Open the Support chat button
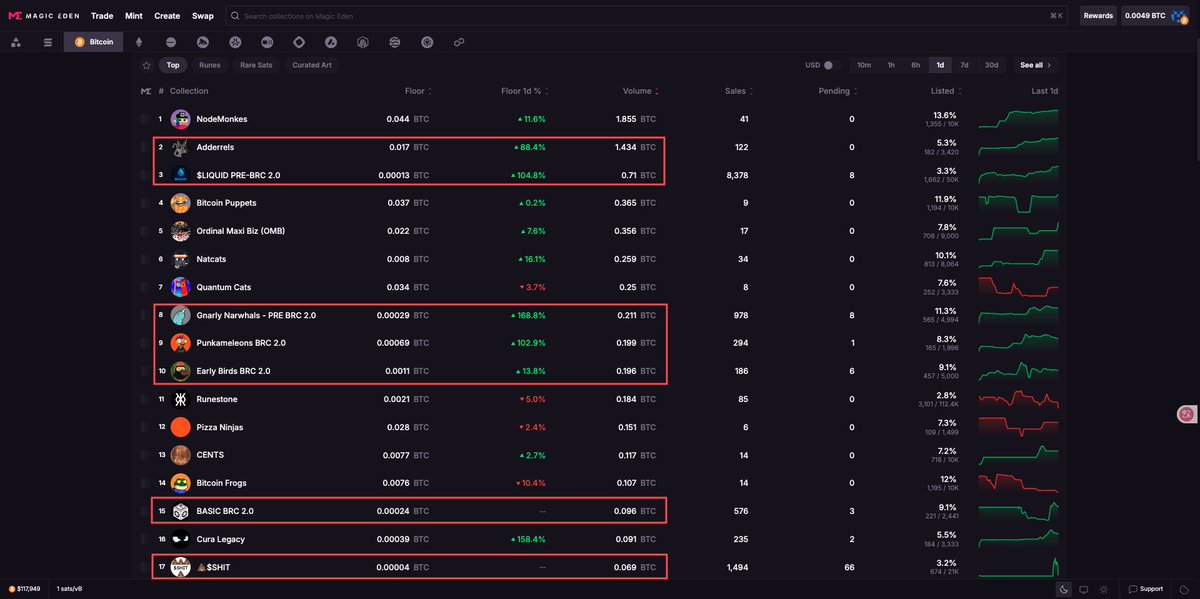Image resolution: width=1200 pixels, height=599 pixels. click(x=1145, y=588)
